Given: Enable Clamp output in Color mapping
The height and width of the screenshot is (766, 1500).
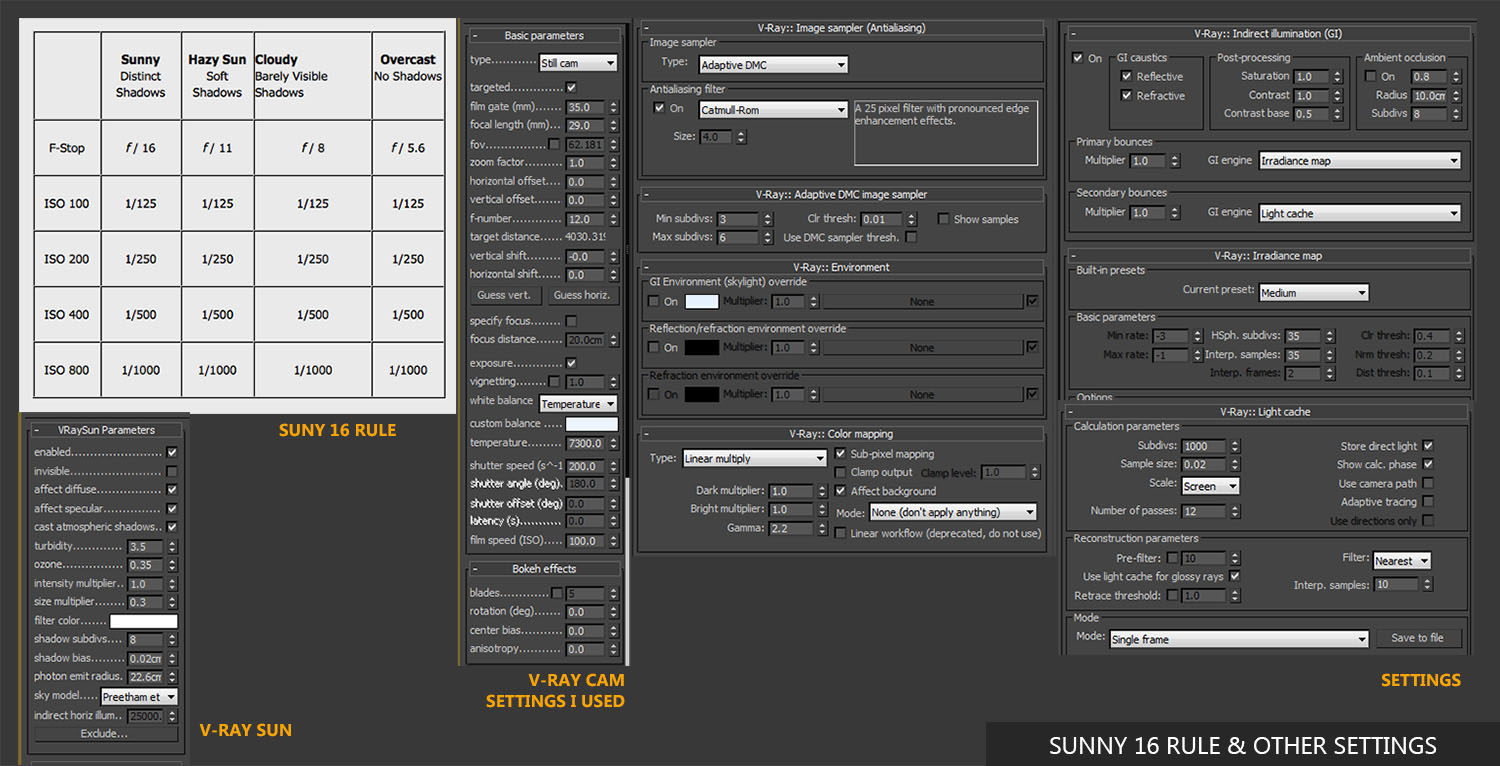Looking at the screenshot, I should tap(840, 472).
